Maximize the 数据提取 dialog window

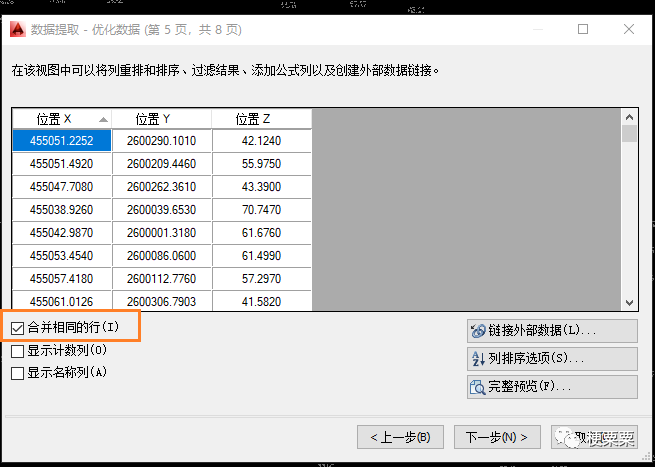tap(583, 29)
